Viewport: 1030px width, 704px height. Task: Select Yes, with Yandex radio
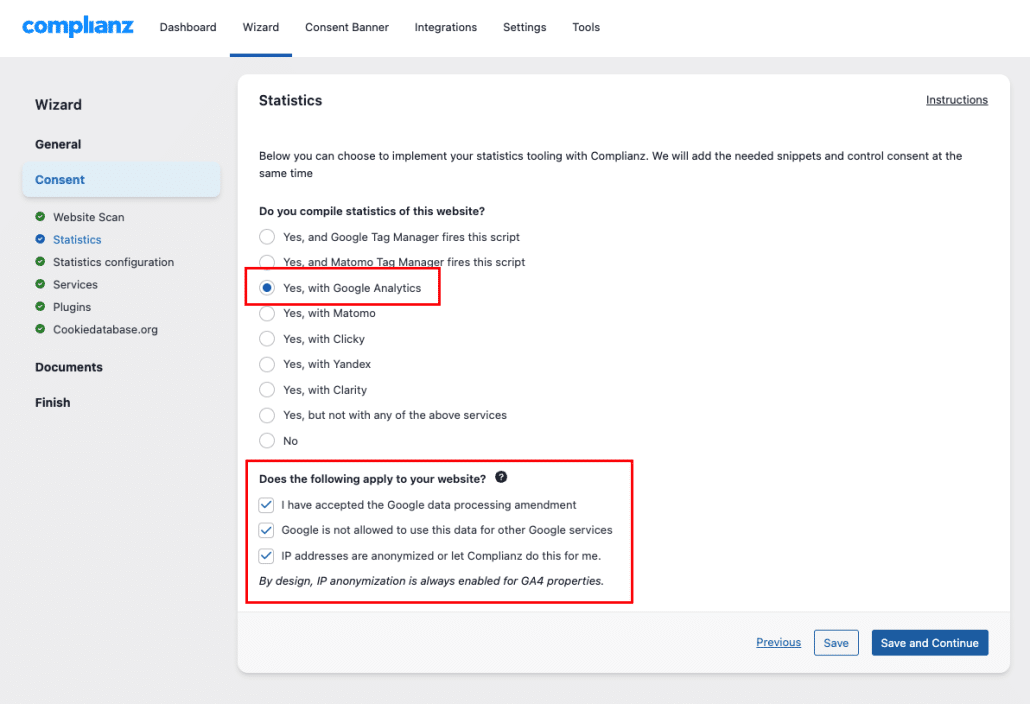267,364
